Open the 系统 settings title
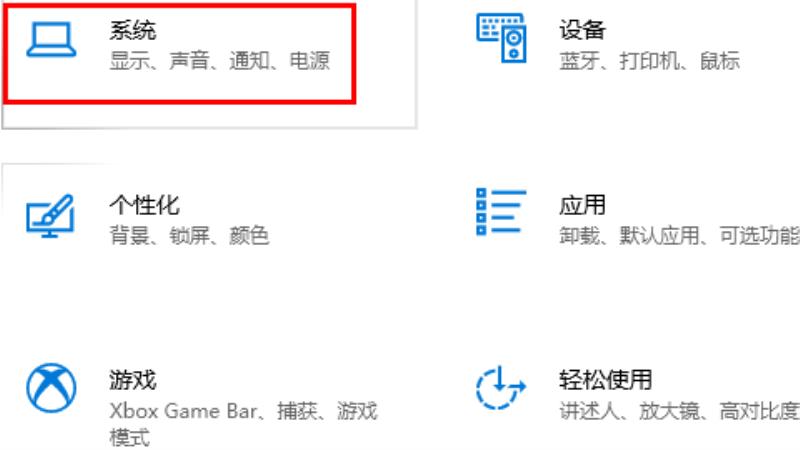The width and height of the screenshot is (800, 450). (x=133, y=30)
